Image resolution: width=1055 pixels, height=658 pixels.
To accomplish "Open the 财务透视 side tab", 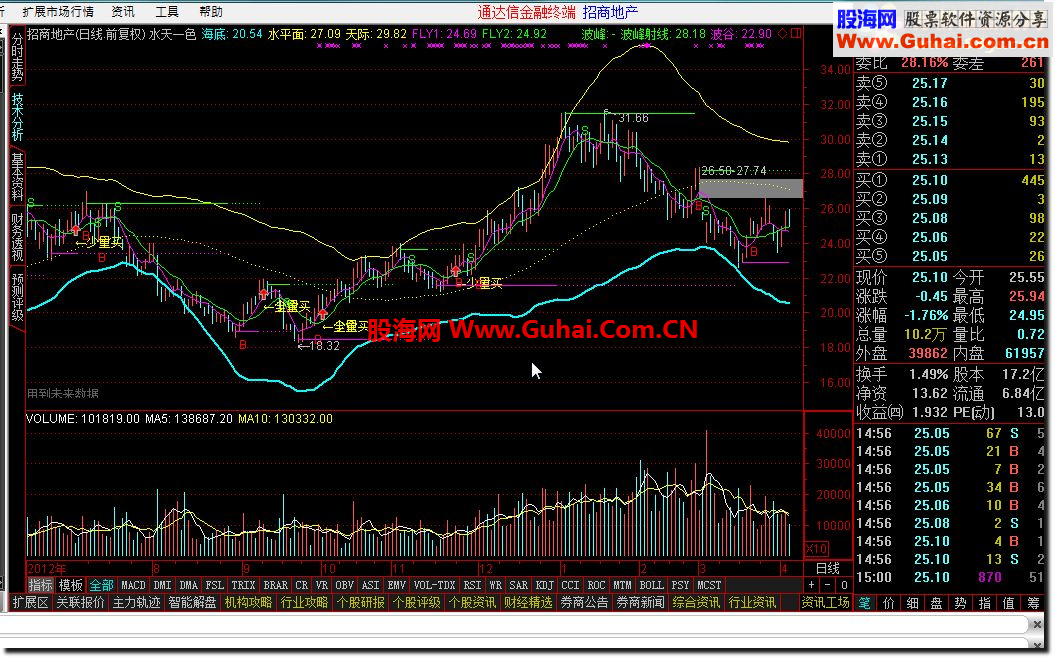I will tap(17, 237).
